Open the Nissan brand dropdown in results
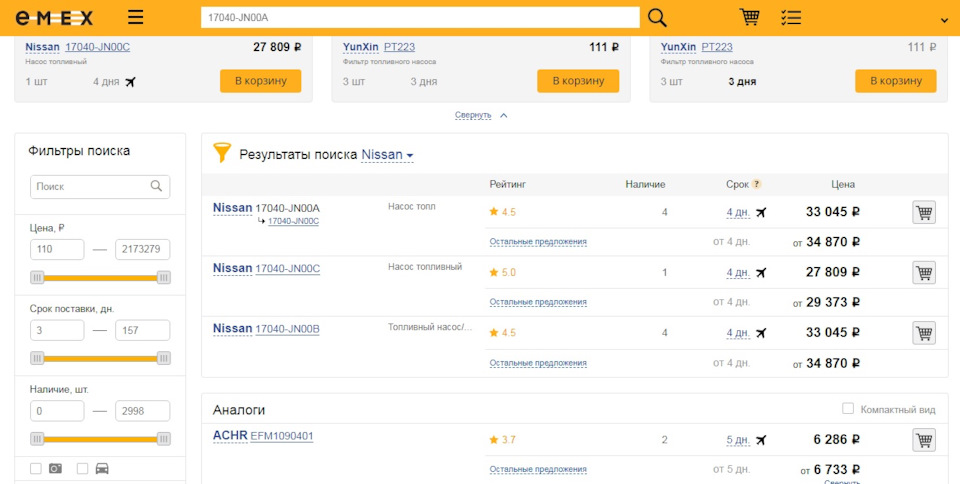 coord(387,155)
